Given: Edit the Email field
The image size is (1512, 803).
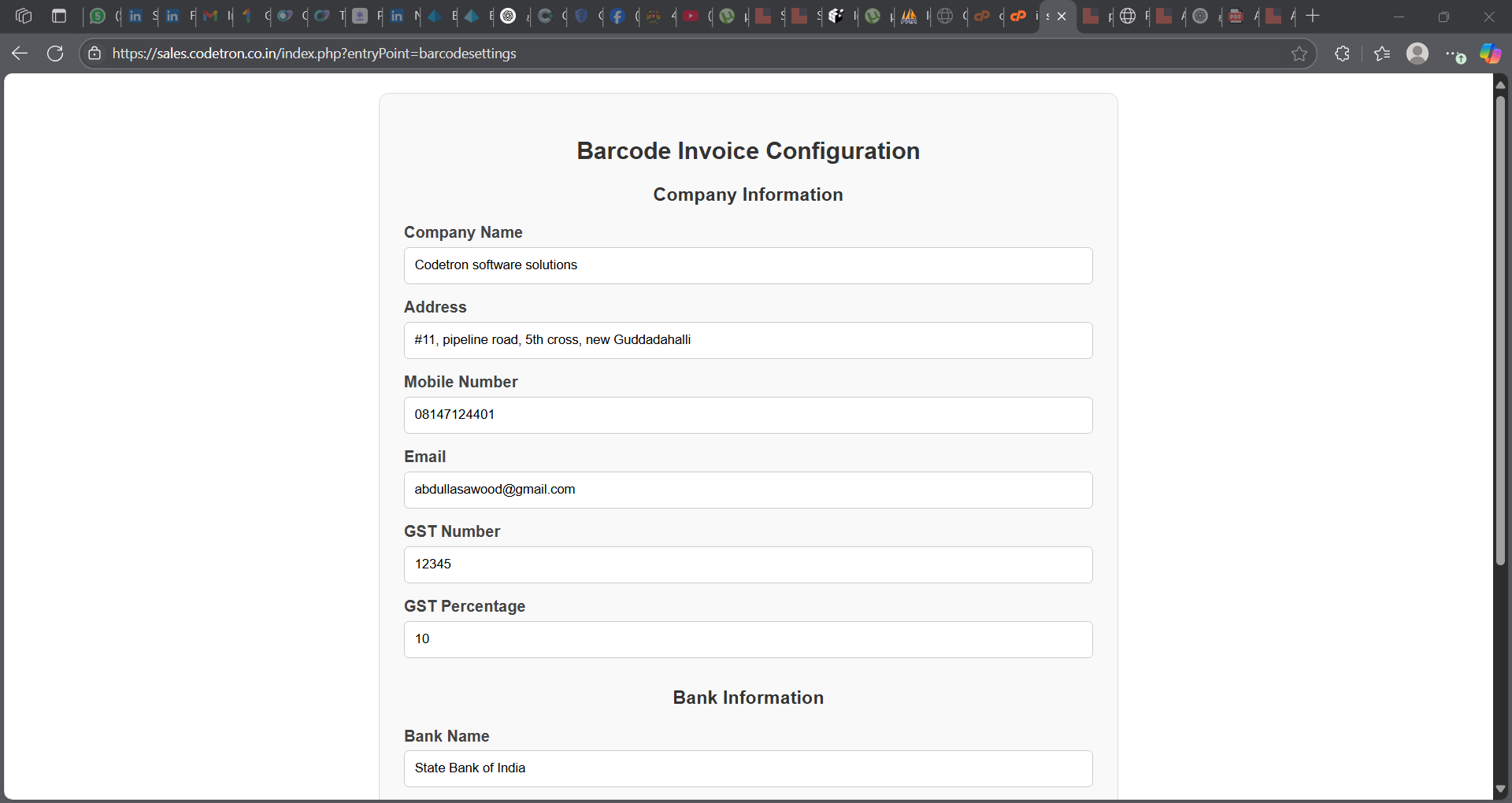Looking at the screenshot, I should pyautogui.click(x=748, y=490).
